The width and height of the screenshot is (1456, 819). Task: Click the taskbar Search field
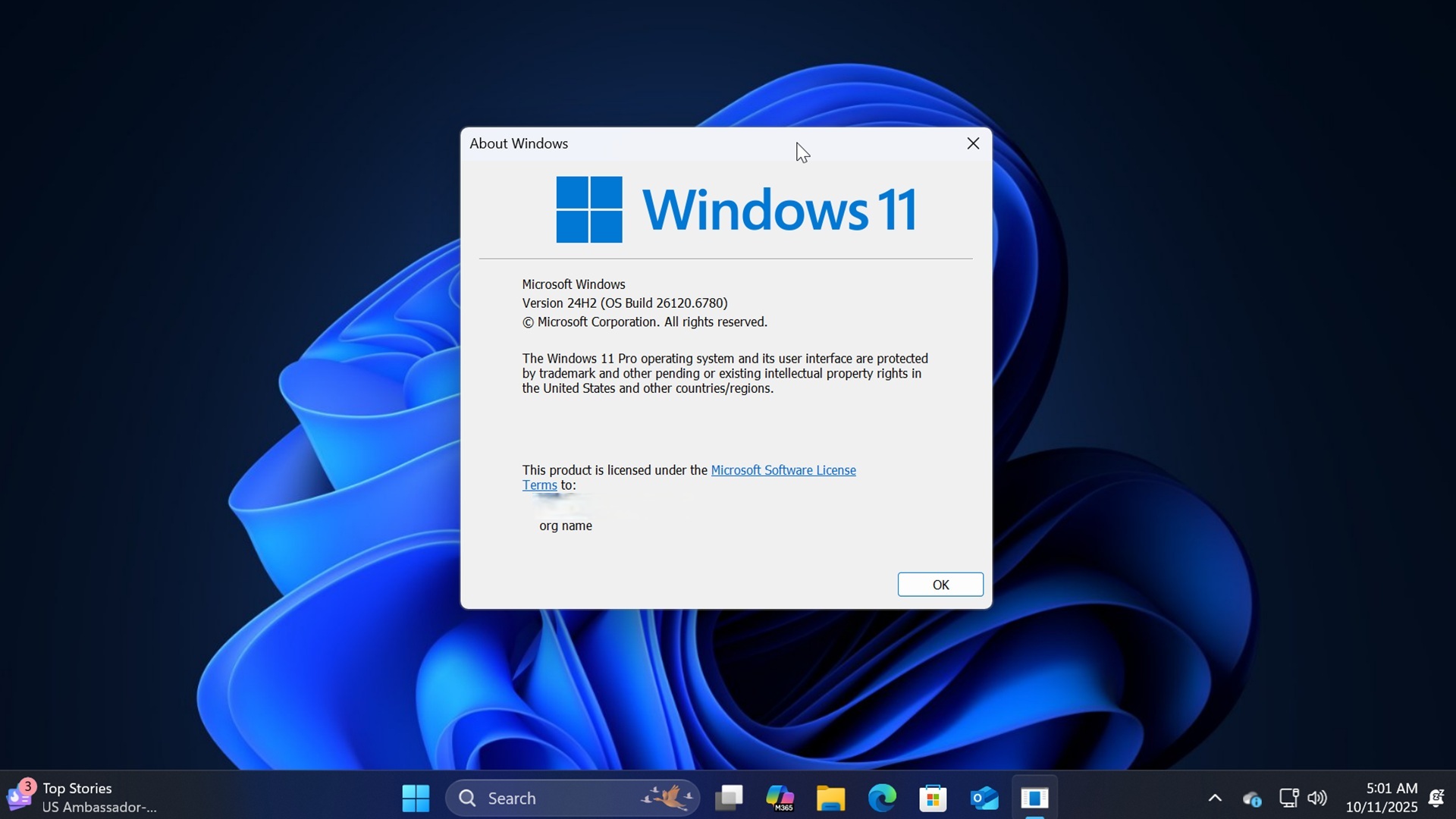573,798
